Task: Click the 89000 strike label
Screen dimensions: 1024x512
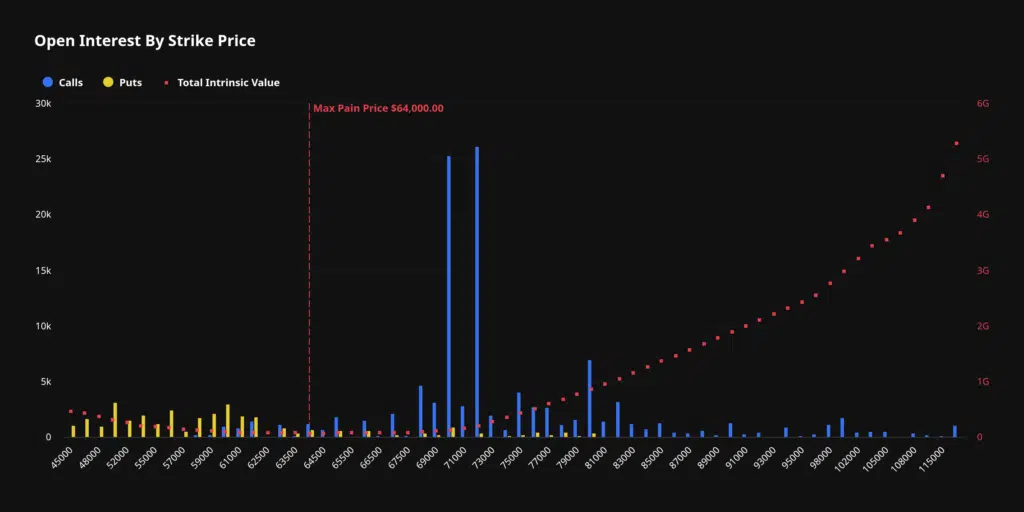Action: click(711, 456)
